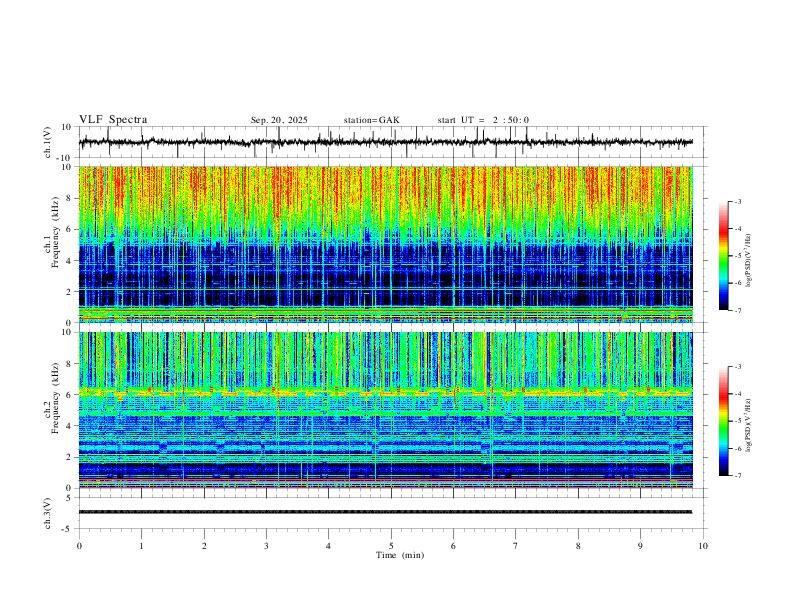The width and height of the screenshot is (792, 612).
Task: Click the "8" kHz tick on ch.1 spectrogram axis
Action: (x=71, y=198)
